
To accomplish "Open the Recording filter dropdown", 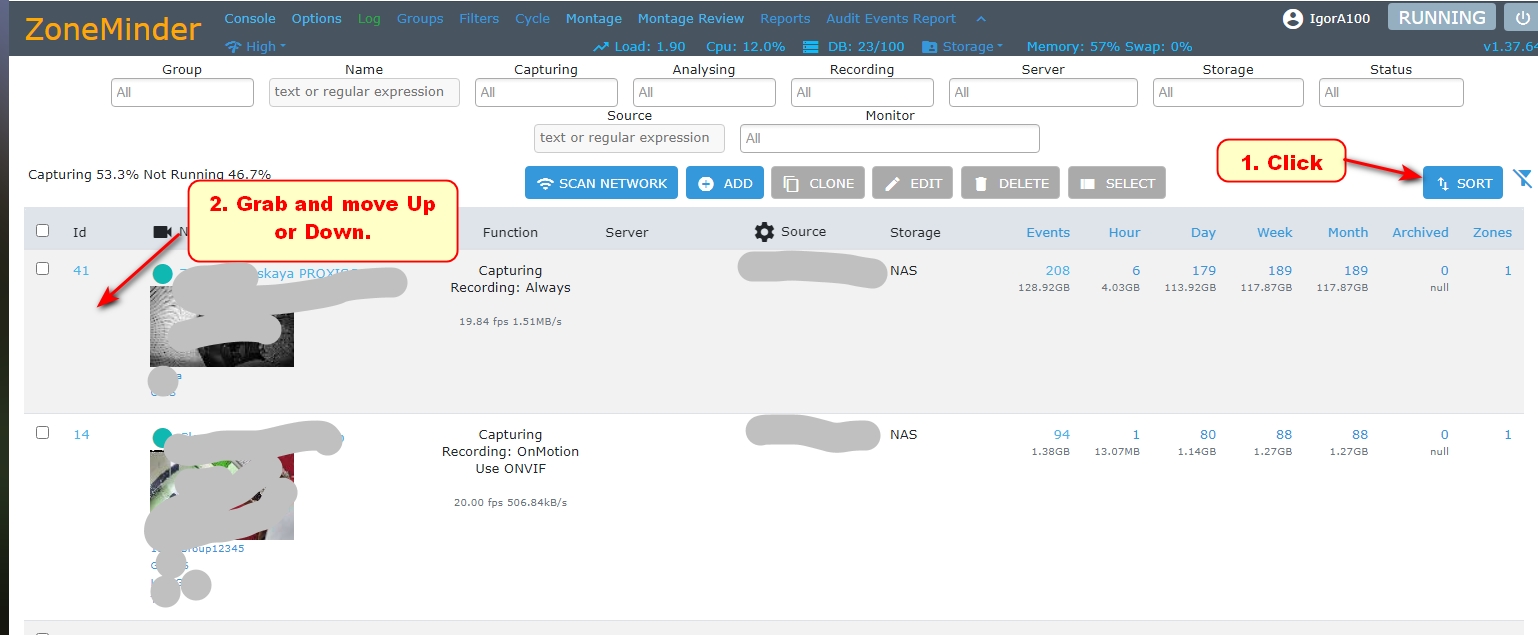I will pyautogui.click(x=862, y=92).
